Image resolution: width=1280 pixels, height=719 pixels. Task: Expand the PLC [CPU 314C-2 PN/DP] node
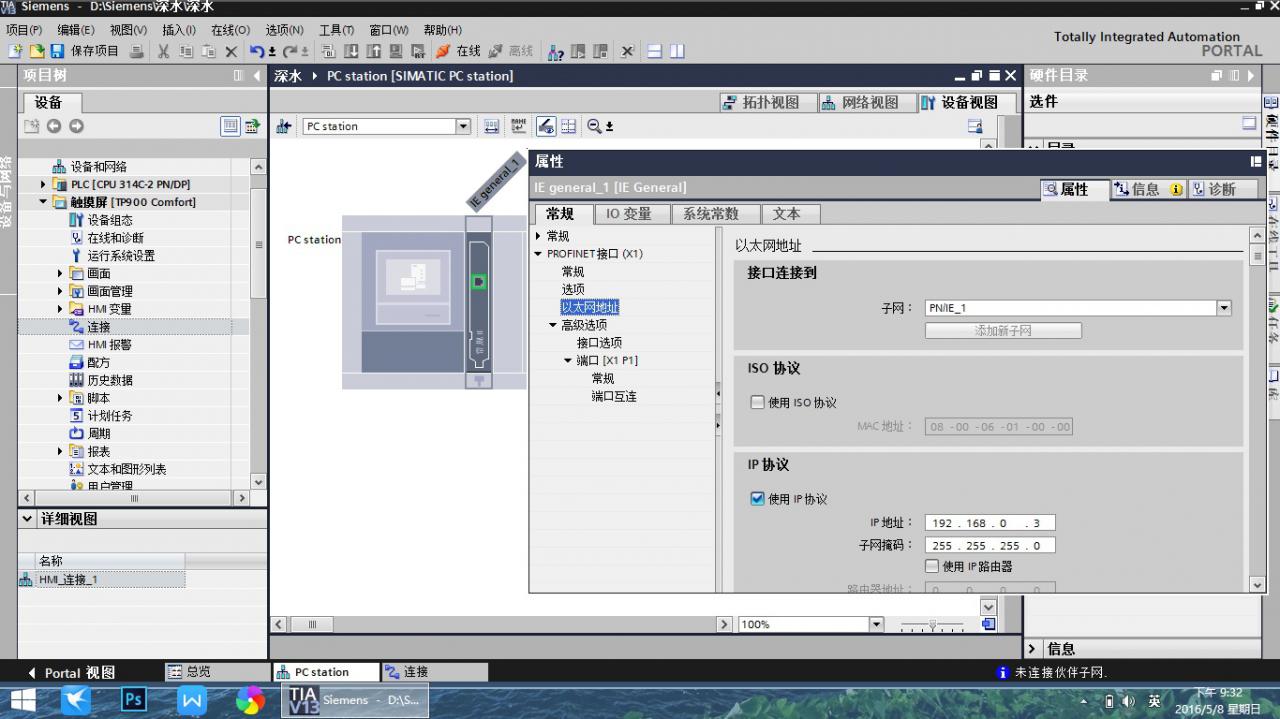click(x=43, y=184)
